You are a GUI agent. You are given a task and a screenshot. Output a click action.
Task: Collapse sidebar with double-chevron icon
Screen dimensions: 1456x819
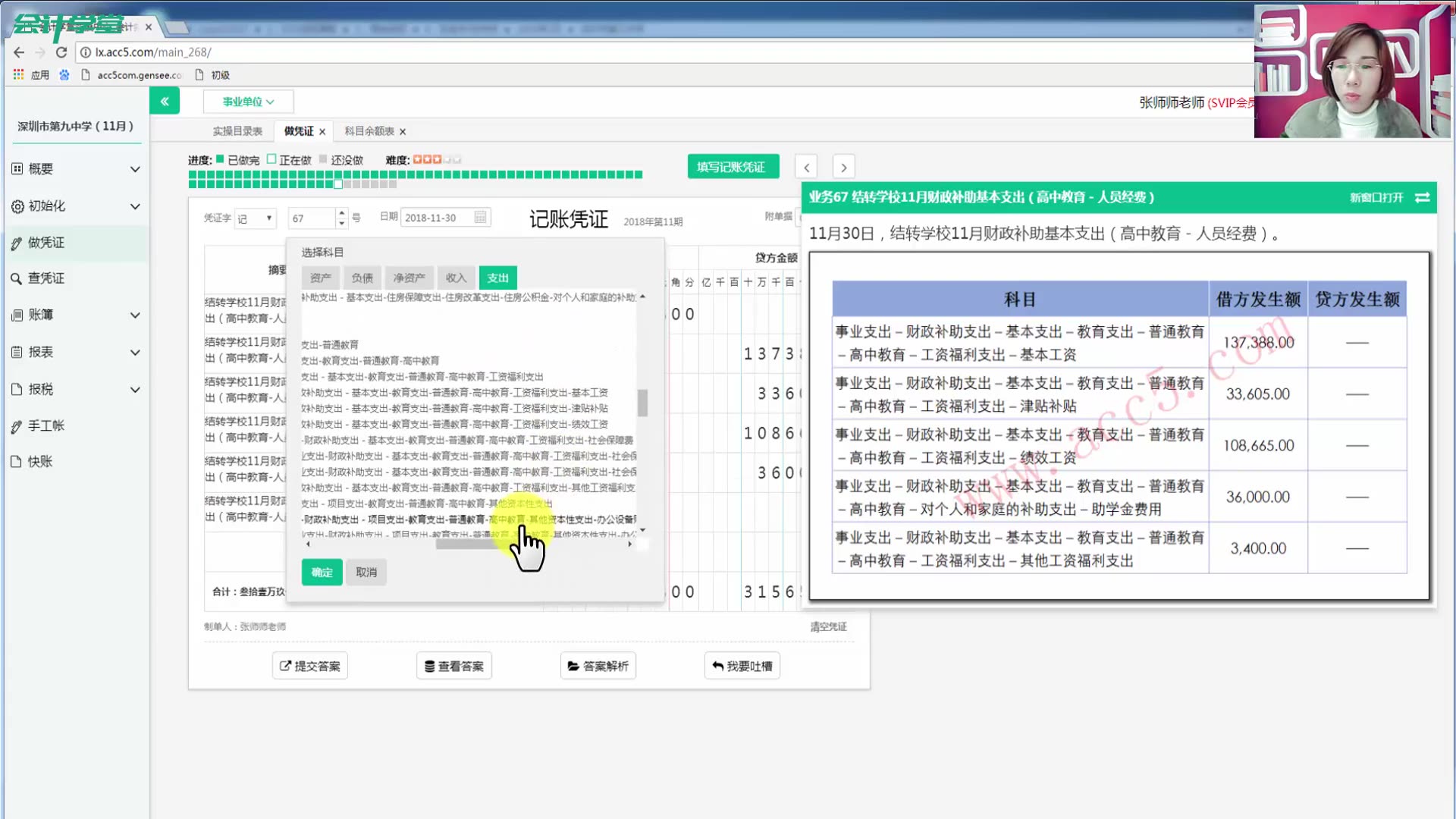tap(165, 101)
